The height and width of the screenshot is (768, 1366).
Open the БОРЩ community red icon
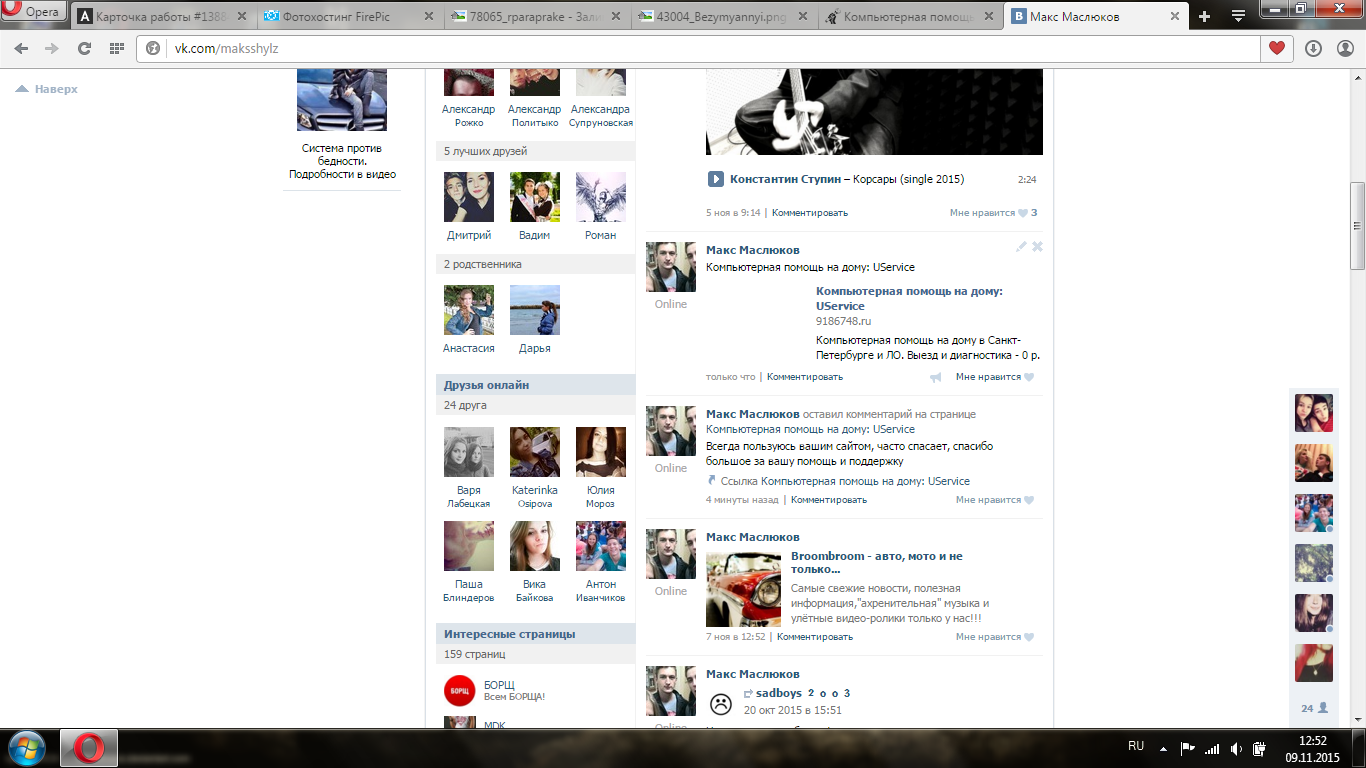click(460, 691)
